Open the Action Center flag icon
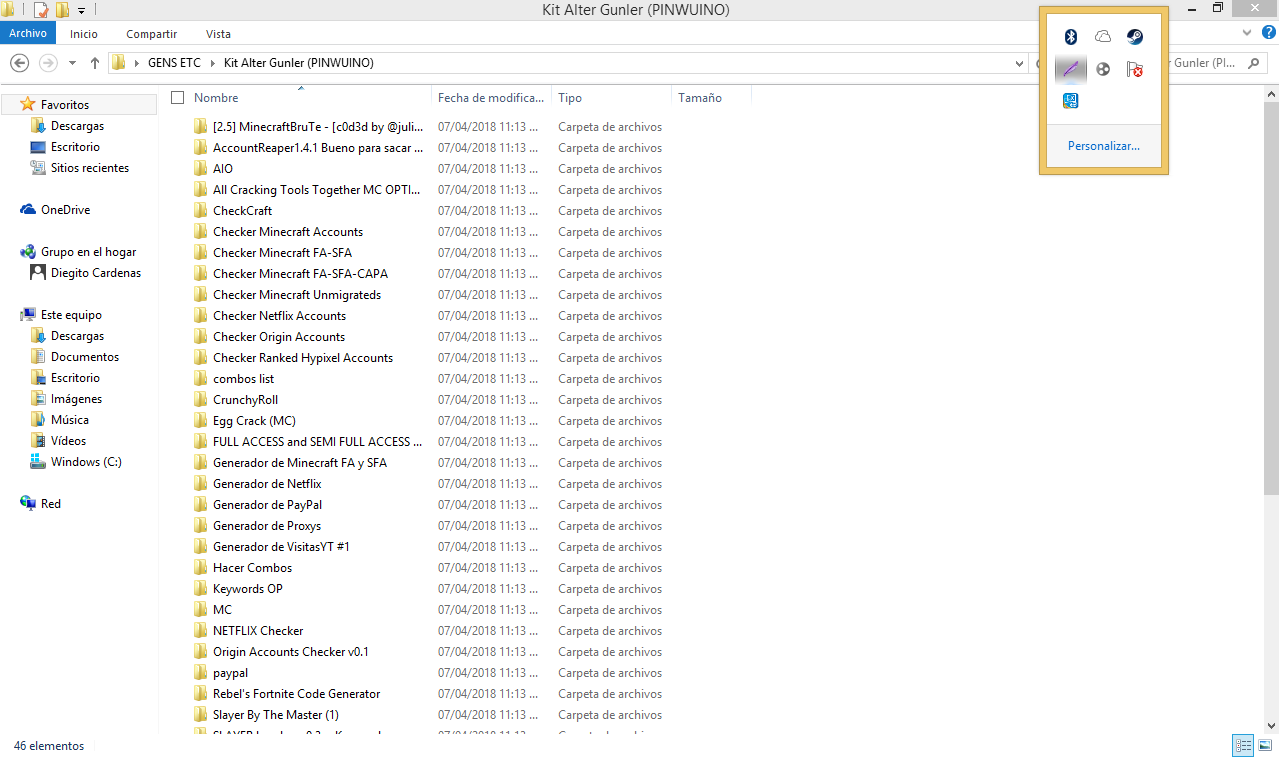 (1135, 69)
